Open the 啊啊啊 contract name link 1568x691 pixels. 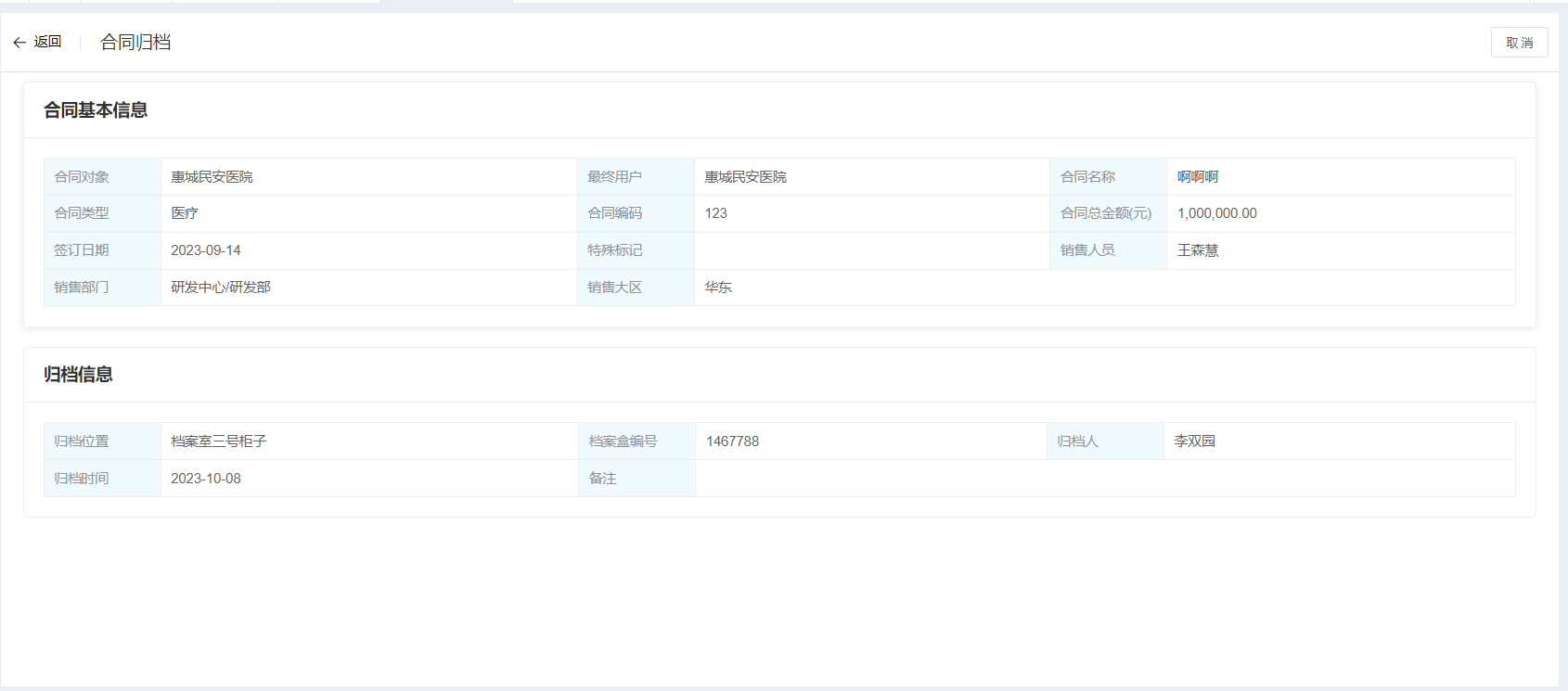(x=1198, y=177)
